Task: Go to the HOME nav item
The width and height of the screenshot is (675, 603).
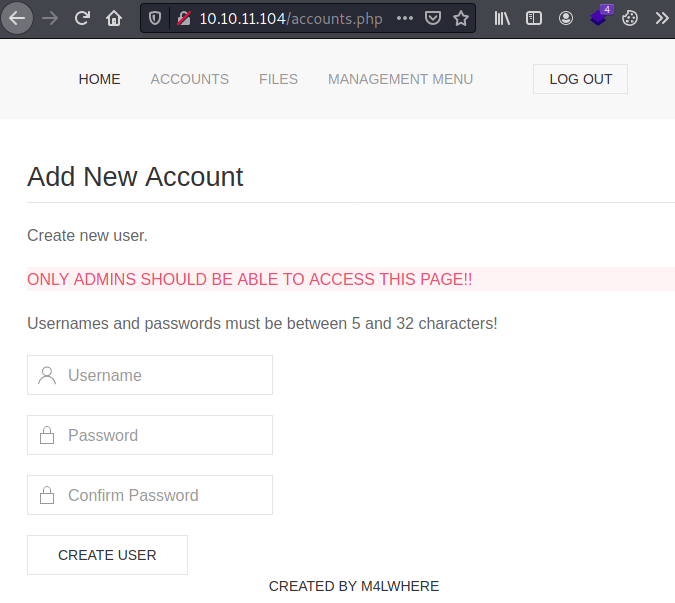Action: 99,79
